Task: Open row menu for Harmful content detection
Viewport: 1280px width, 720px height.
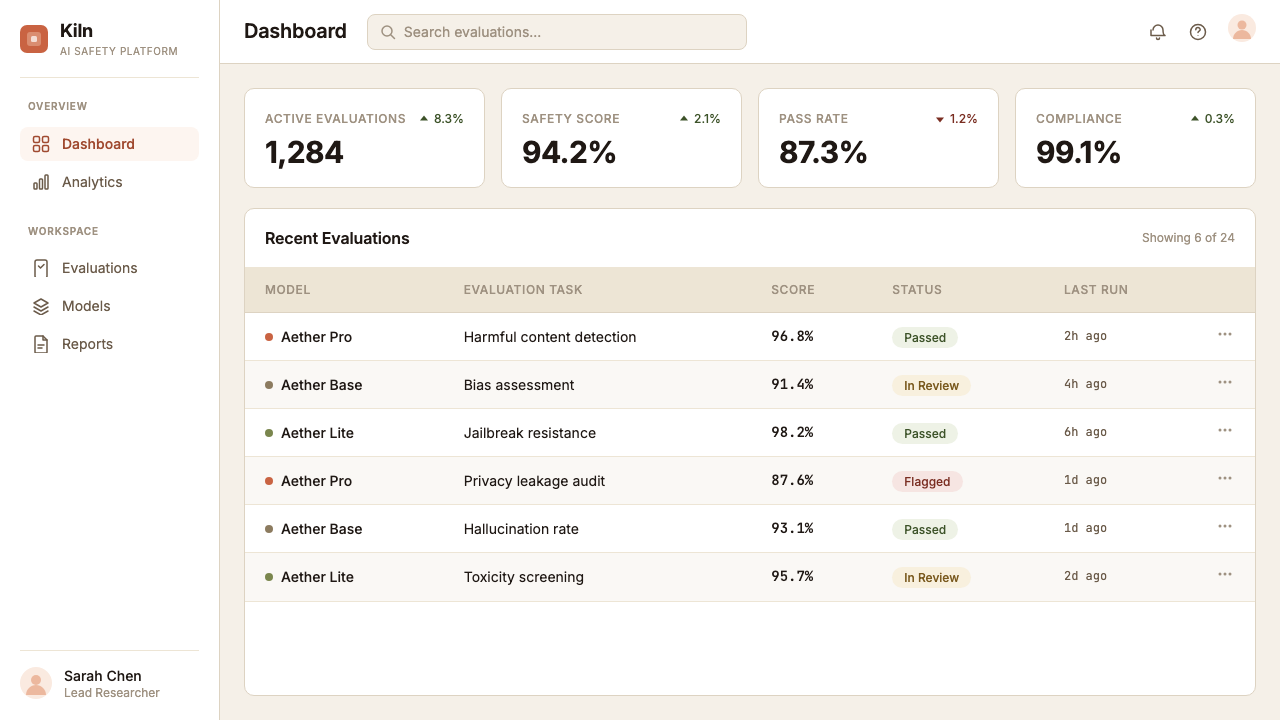Action: [1225, 334]
